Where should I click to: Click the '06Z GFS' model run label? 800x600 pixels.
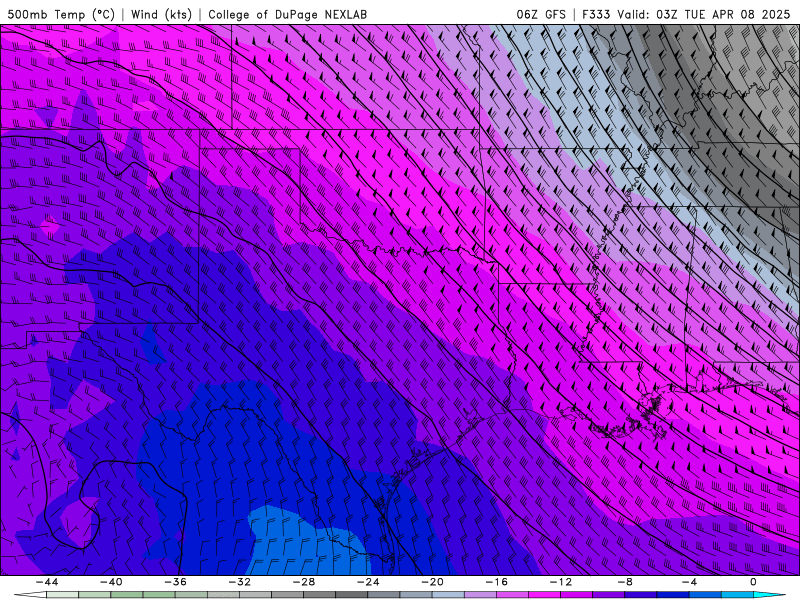[x=541, y=15]
